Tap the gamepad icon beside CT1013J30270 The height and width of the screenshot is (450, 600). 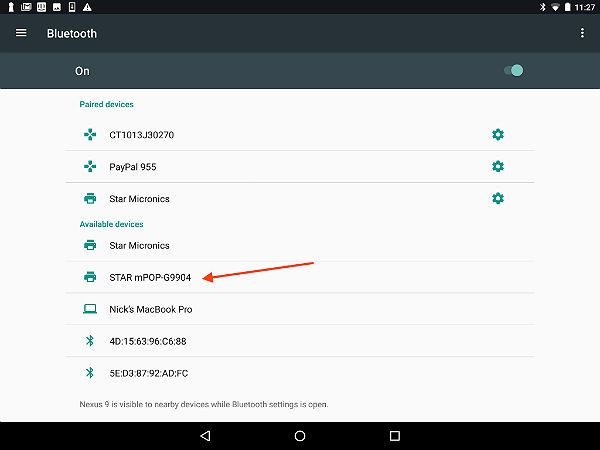[x=90, y=135]
